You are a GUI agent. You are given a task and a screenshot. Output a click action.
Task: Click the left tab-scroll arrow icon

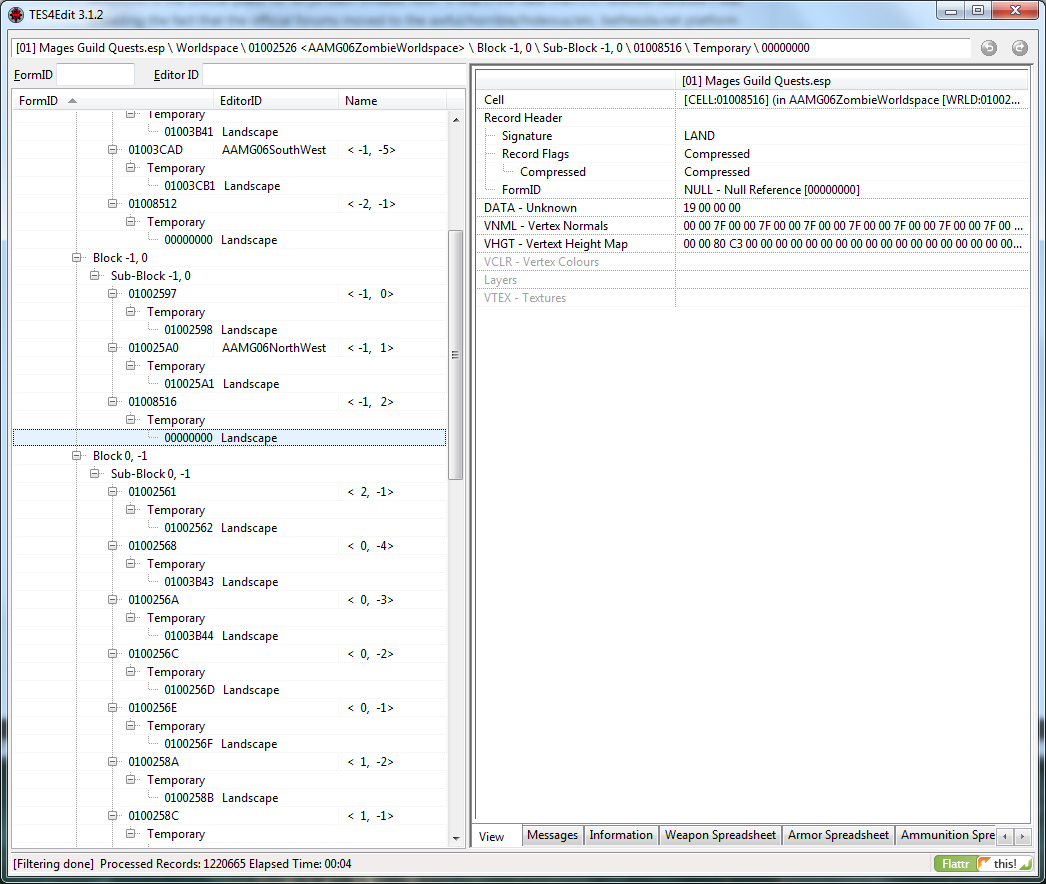[1005, 835]
